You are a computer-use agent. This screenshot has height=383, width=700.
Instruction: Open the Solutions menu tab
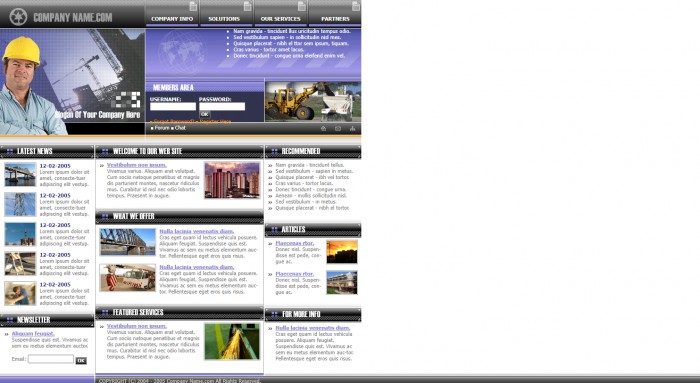tap(224, 19)
